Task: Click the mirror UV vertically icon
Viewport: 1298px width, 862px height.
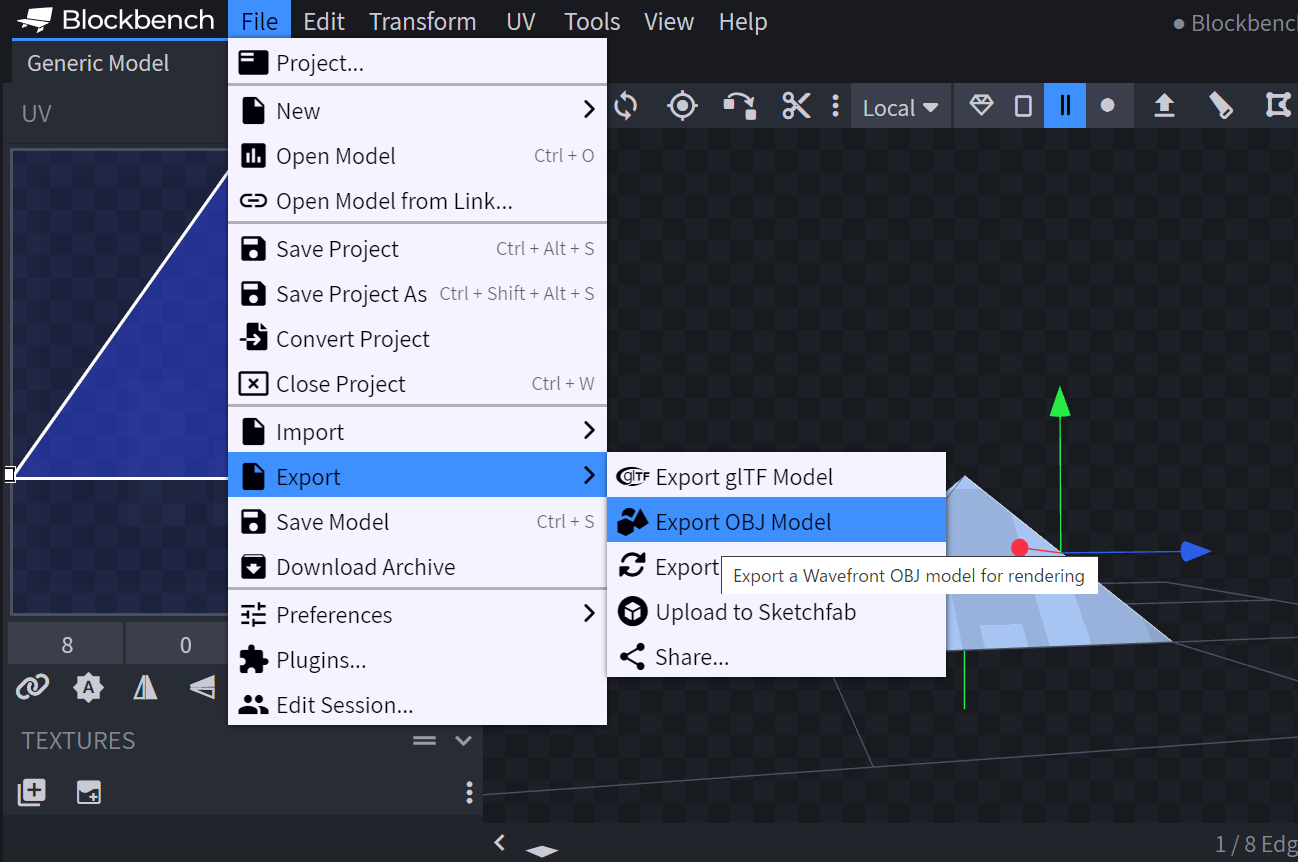Action: (202, 687)
